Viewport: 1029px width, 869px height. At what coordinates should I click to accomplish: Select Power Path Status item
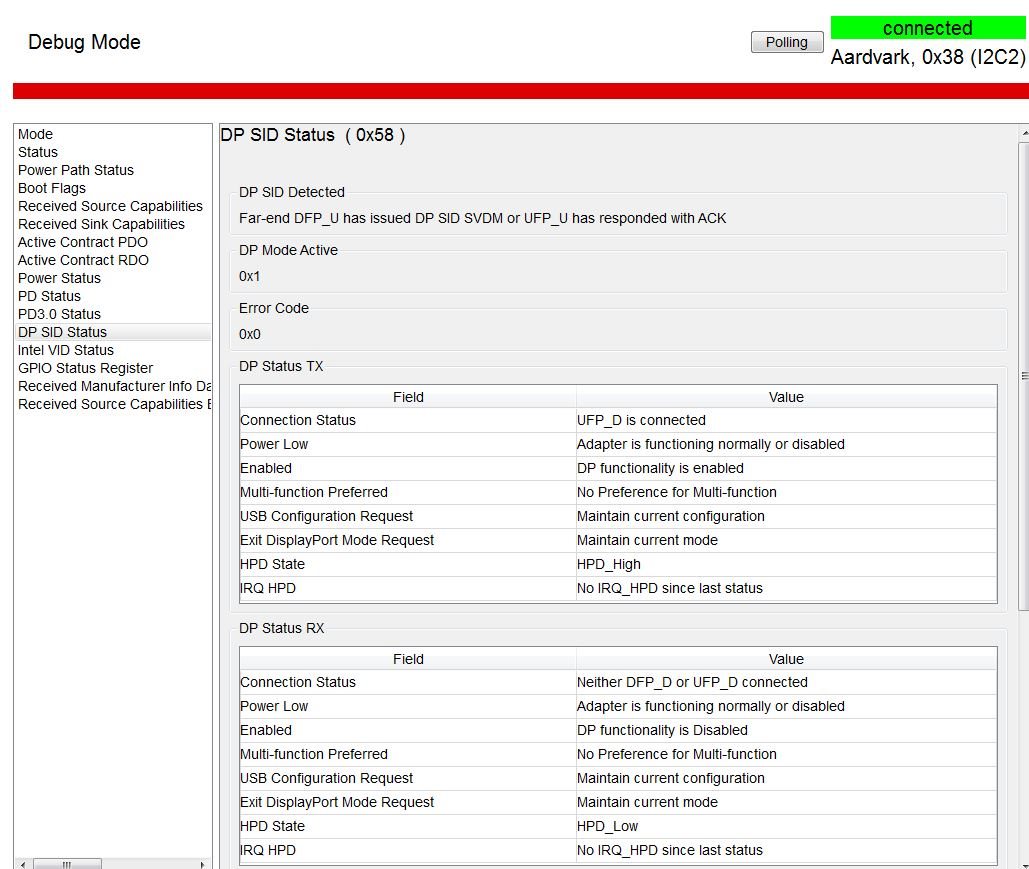(x=75, y=170)
